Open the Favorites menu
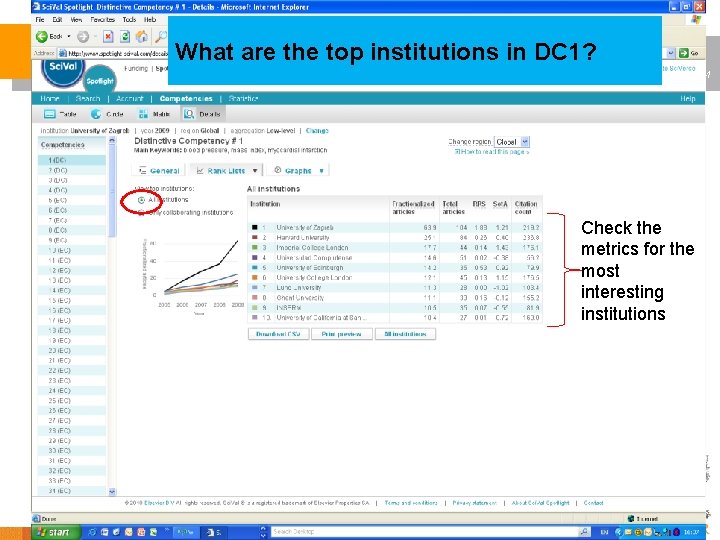 [102, 20]
